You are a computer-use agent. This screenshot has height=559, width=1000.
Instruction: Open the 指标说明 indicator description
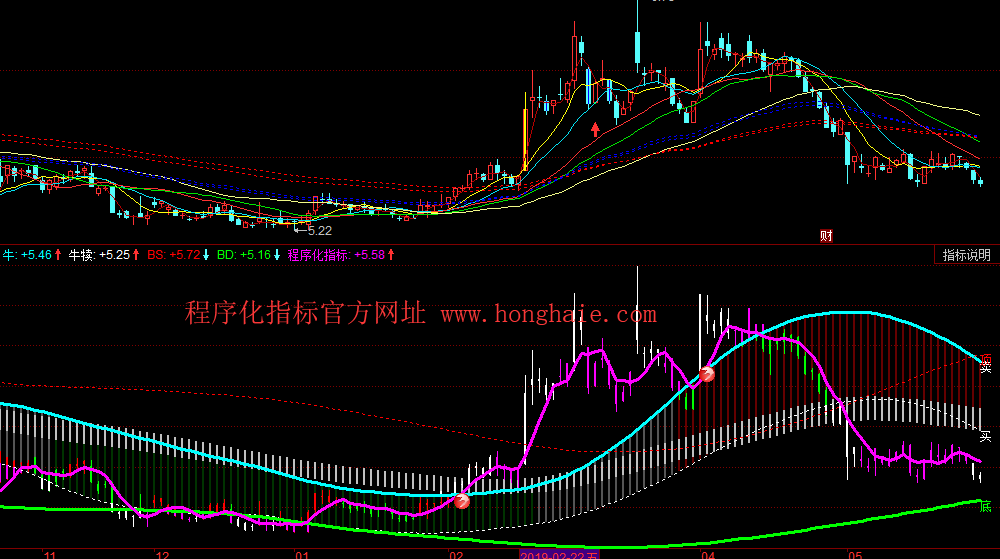[x=966, y=255]
